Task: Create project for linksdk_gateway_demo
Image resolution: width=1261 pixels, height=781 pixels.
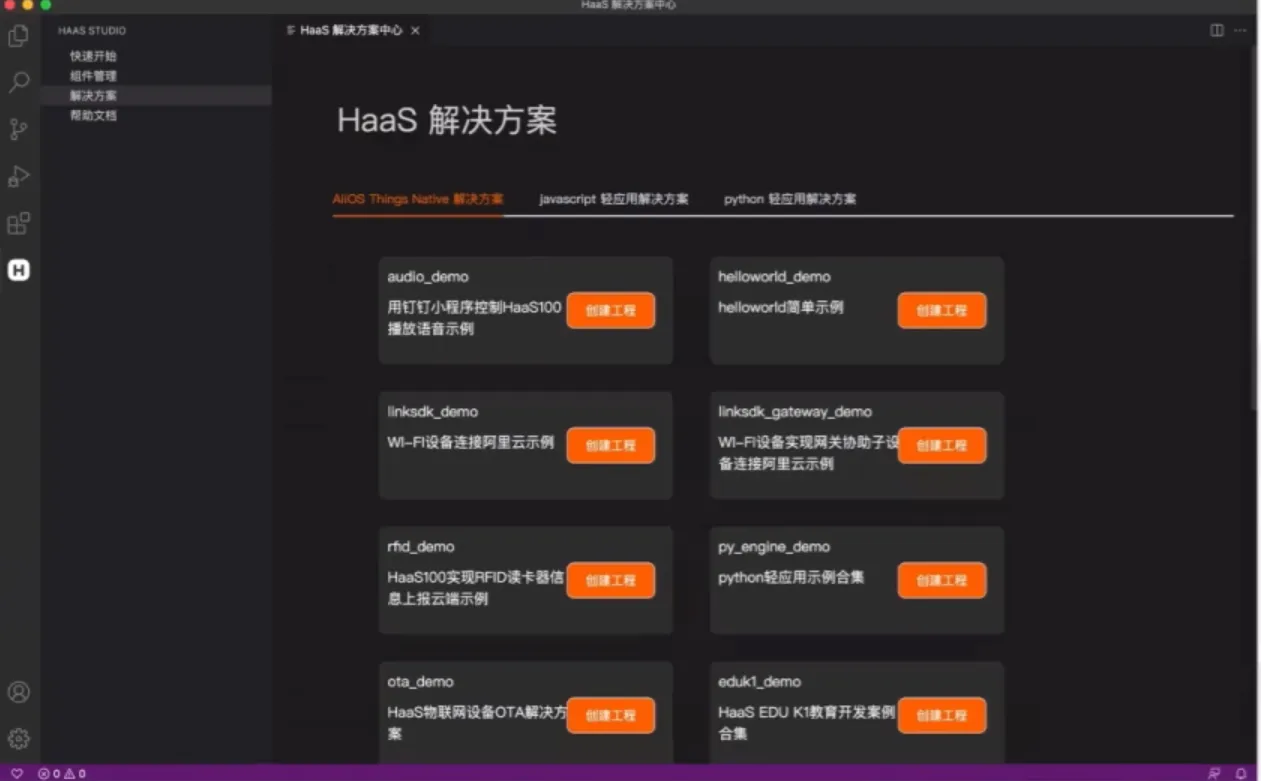Action: pos(942,446)
